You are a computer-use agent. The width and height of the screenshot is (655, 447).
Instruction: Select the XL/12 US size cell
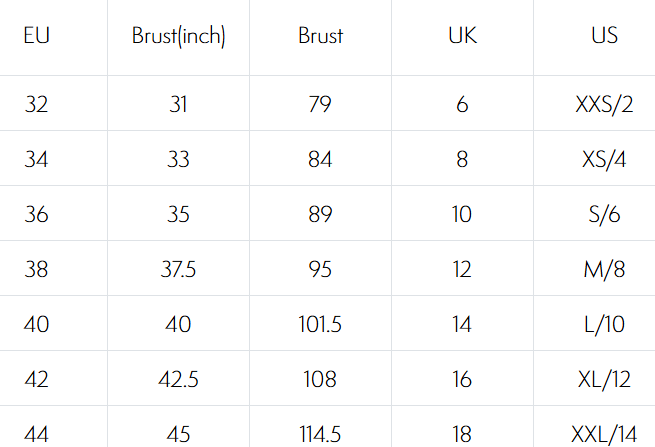pyautogui.click(x=604, y=379)
